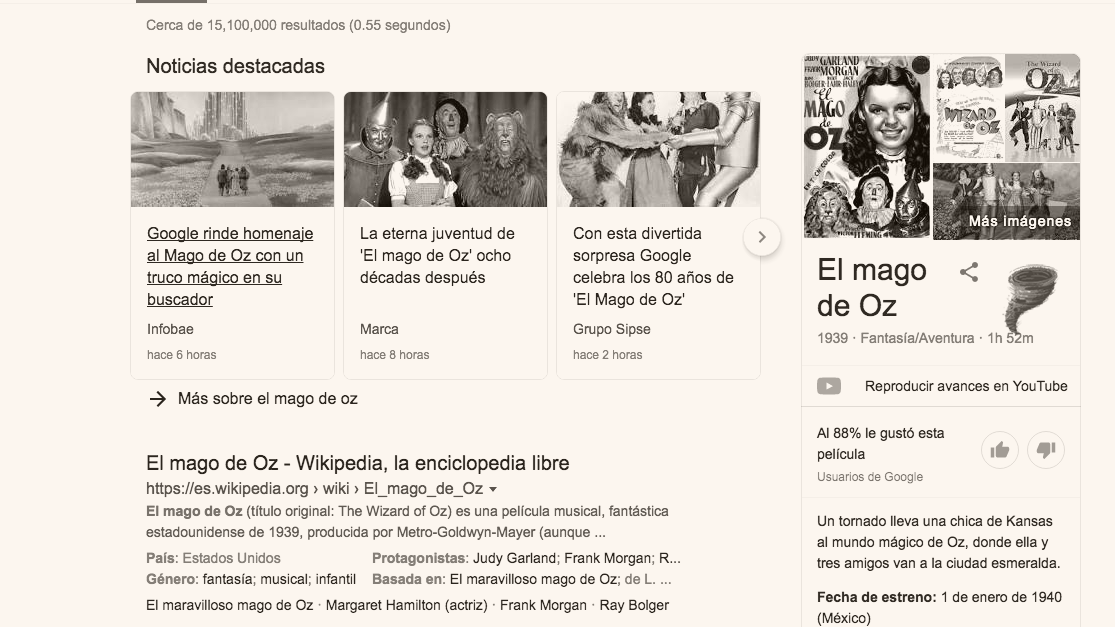Open the Wizard of Oz vintage poster thumbnail
Image resolution: width=1115 pixels, height=627 pixels.
(x=969, y=108)
